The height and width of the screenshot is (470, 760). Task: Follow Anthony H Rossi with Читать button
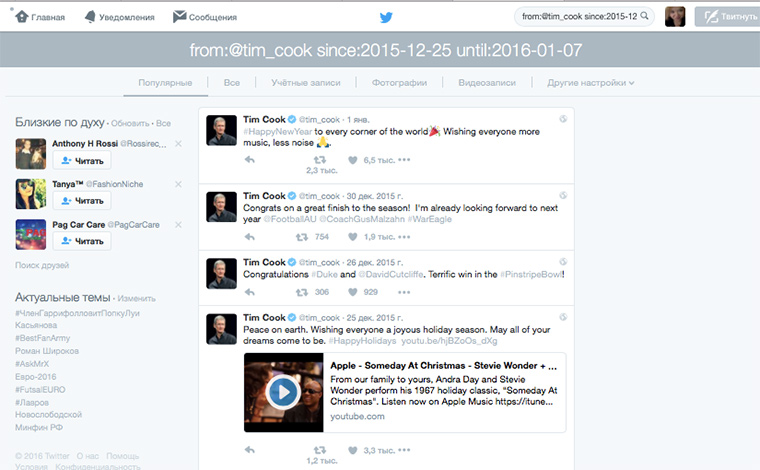[x=82, y=160]
